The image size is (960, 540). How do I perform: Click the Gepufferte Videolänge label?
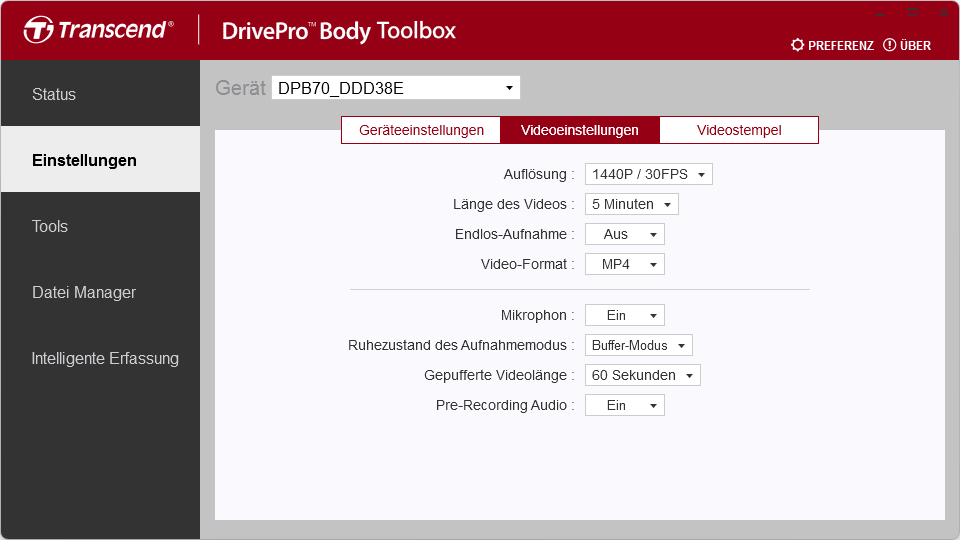tap(499, 375)
